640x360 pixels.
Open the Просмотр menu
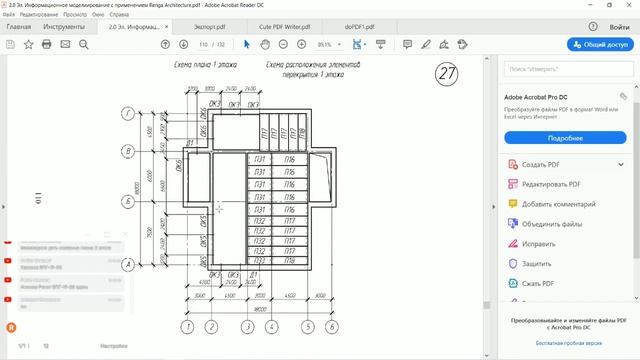[x=75, y=14]
